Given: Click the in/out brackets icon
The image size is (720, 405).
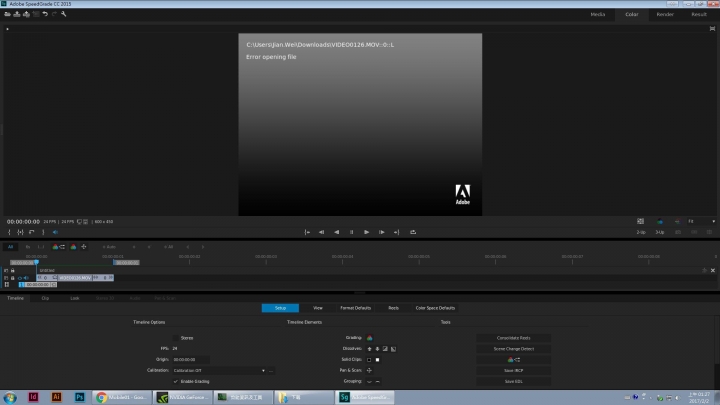Looking at the screenshot, I should pyautogui.click(x=20, y=232).
